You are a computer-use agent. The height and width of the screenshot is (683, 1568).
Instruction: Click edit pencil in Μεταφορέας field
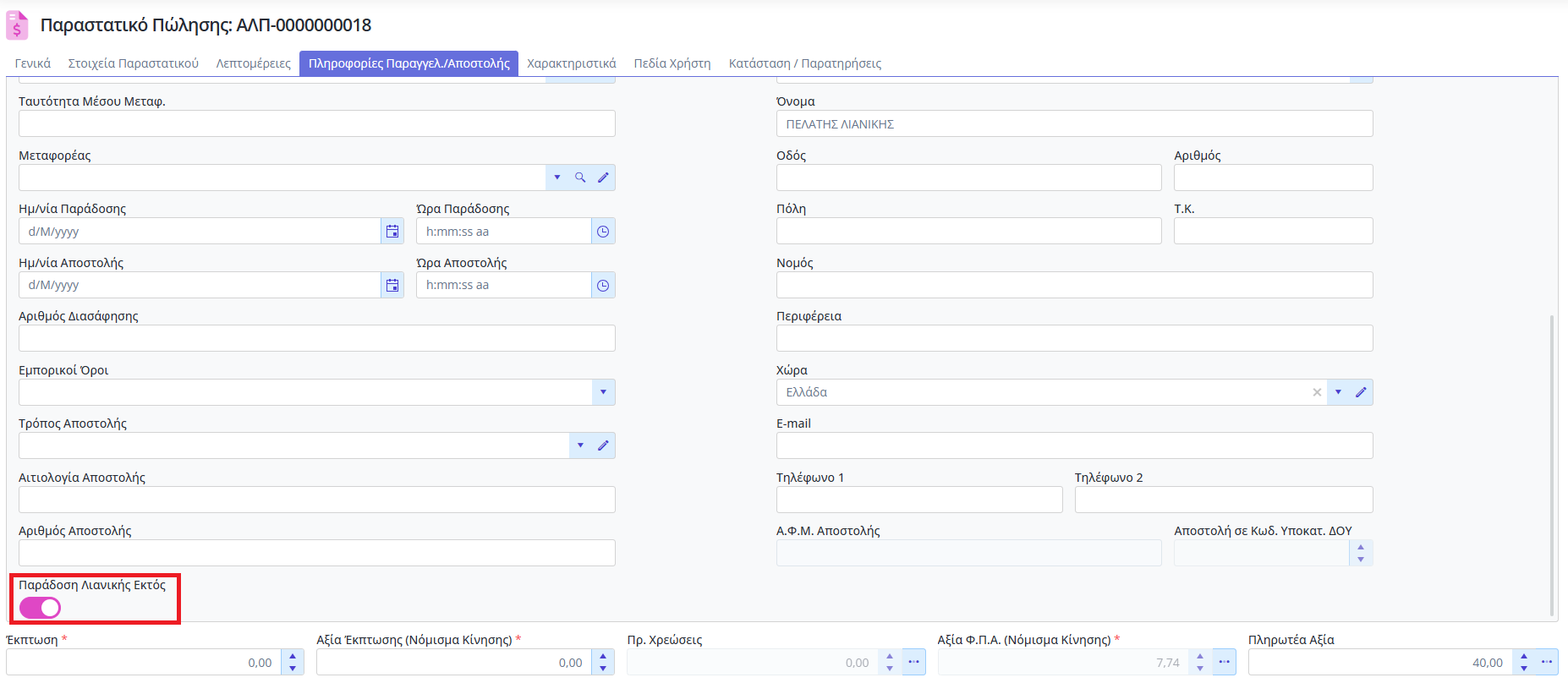coord(603,178)
